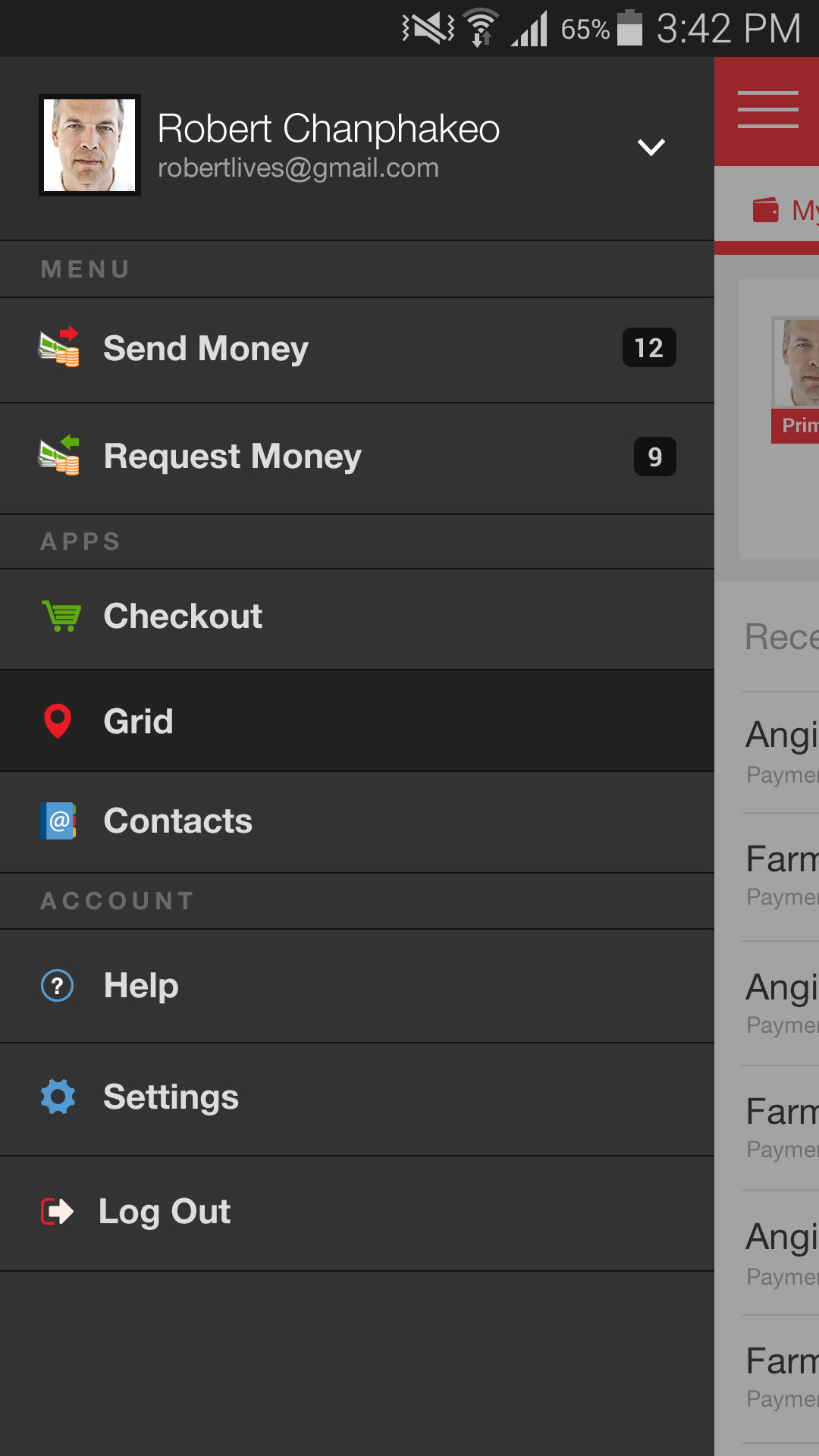This screenshot has width=819, height=1456.
Task: Open the Request Money menu item
Action: click(232, 457)
